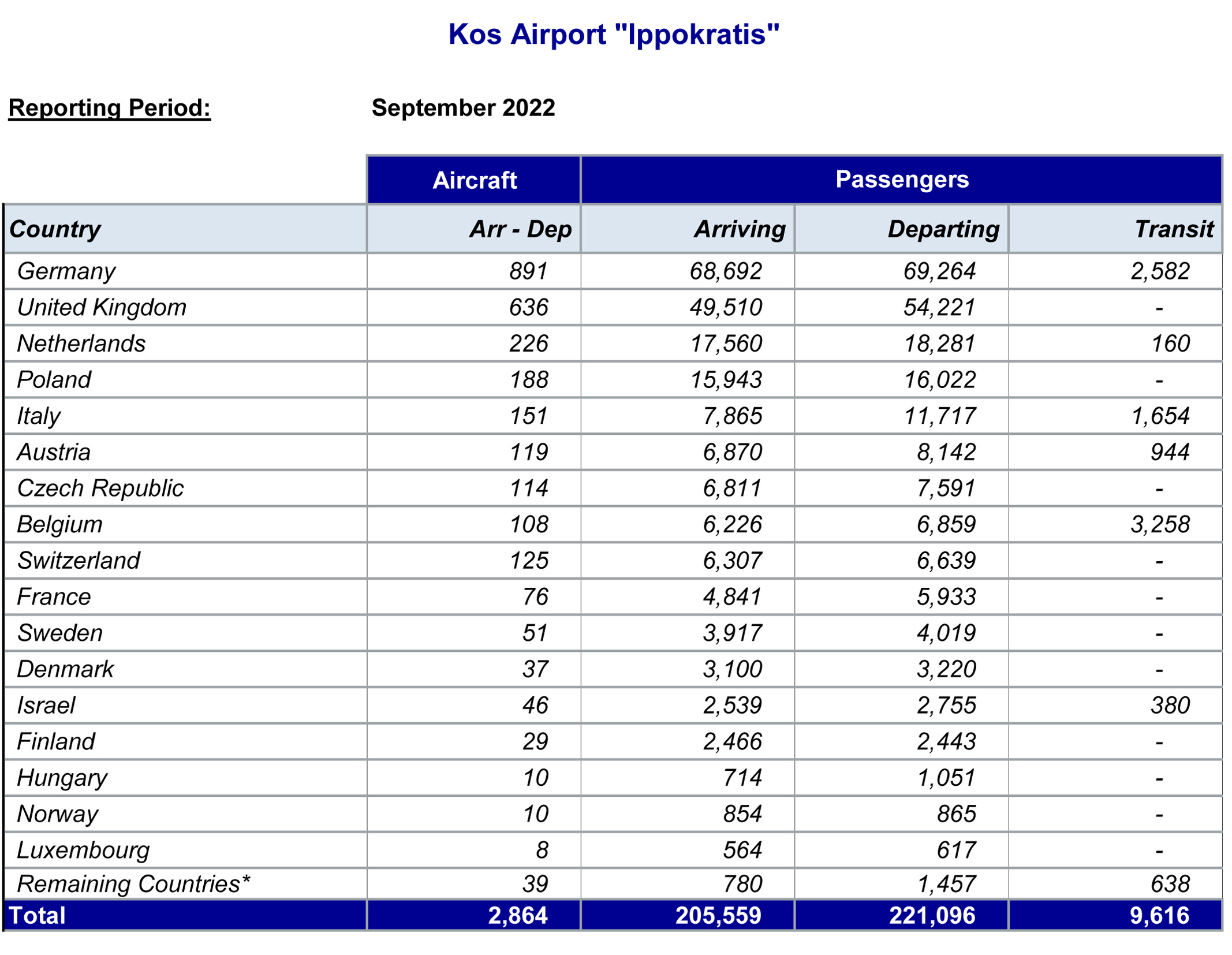Select the Czech Republic row label
The width and height of the screenshot is (1232, 955).
point(100,488)
